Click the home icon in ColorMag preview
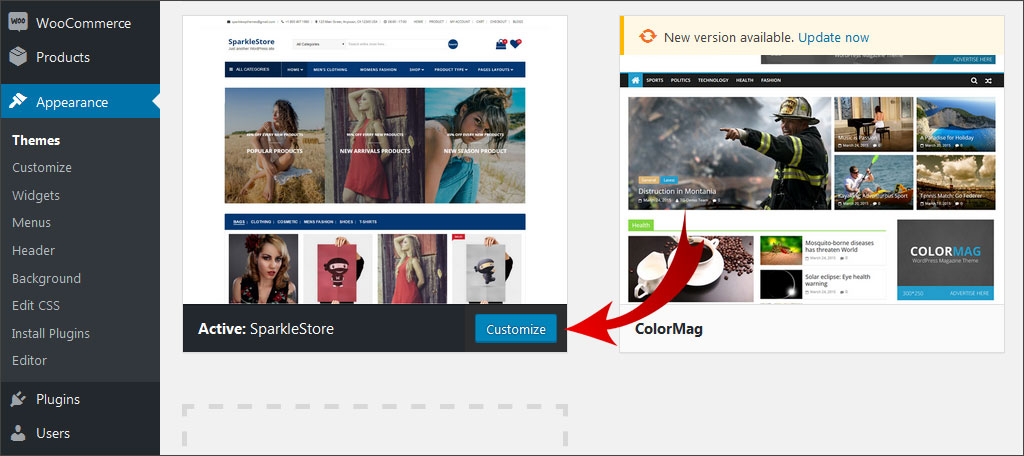 pyautogui.click(x=635, y=80)
